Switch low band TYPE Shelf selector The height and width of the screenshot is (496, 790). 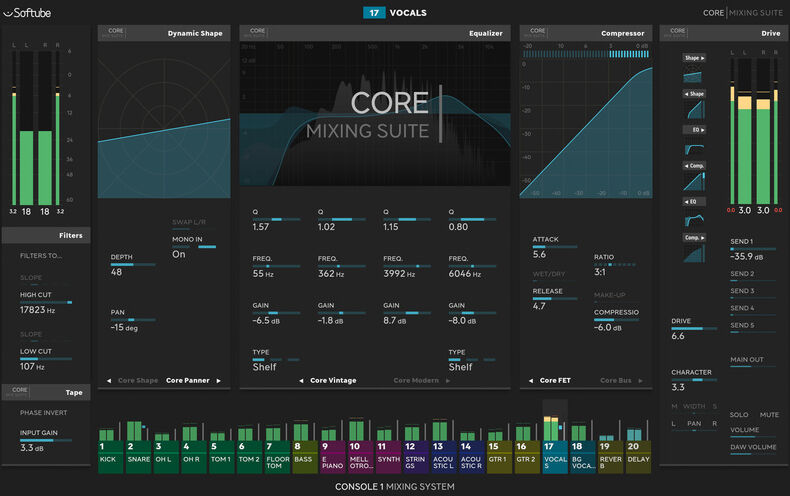point(276,360)
